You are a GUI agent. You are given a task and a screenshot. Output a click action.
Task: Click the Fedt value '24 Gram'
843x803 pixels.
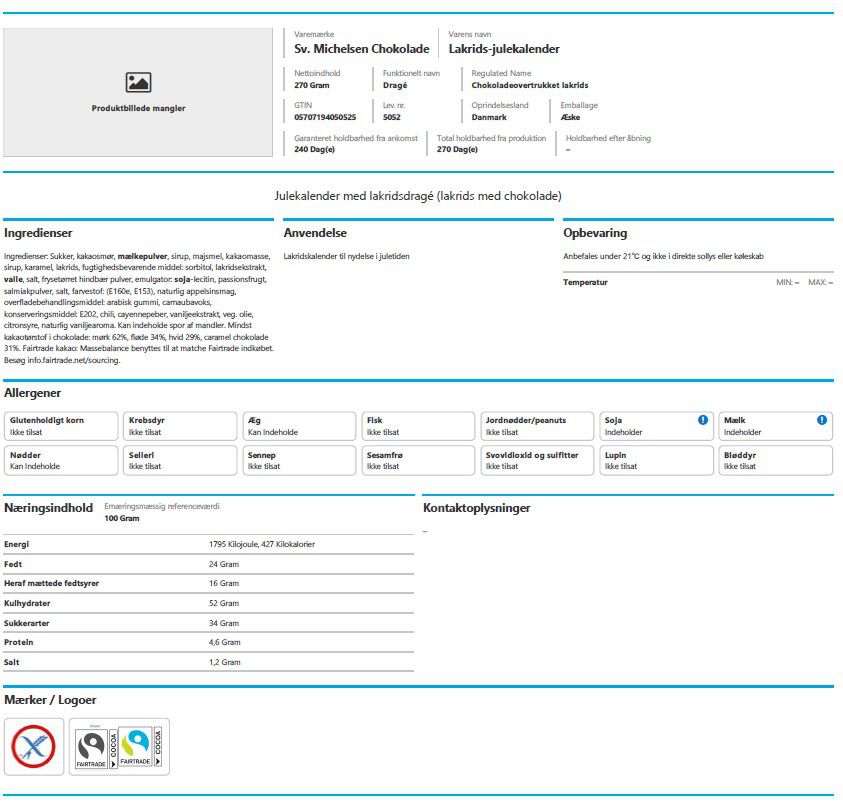tap(224, 564)
